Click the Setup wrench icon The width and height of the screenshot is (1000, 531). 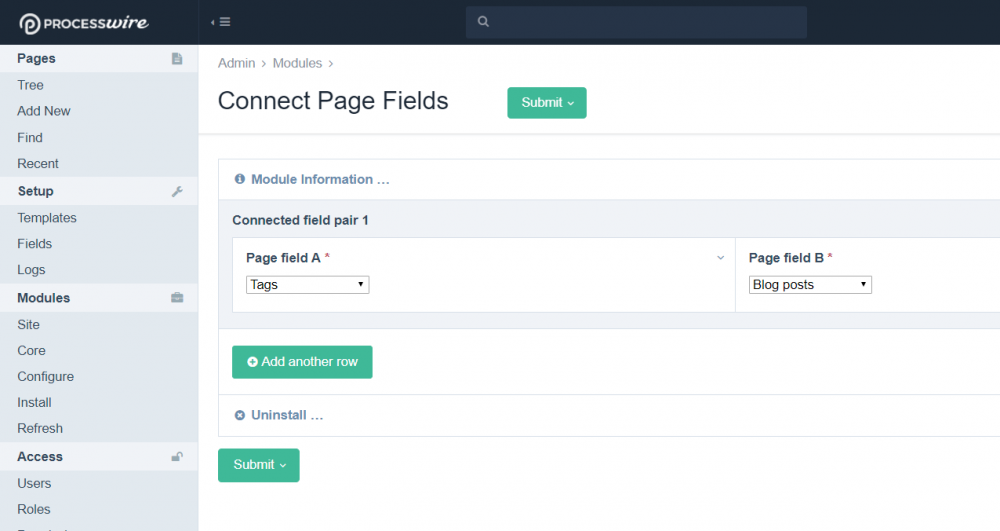click(177, 191)
